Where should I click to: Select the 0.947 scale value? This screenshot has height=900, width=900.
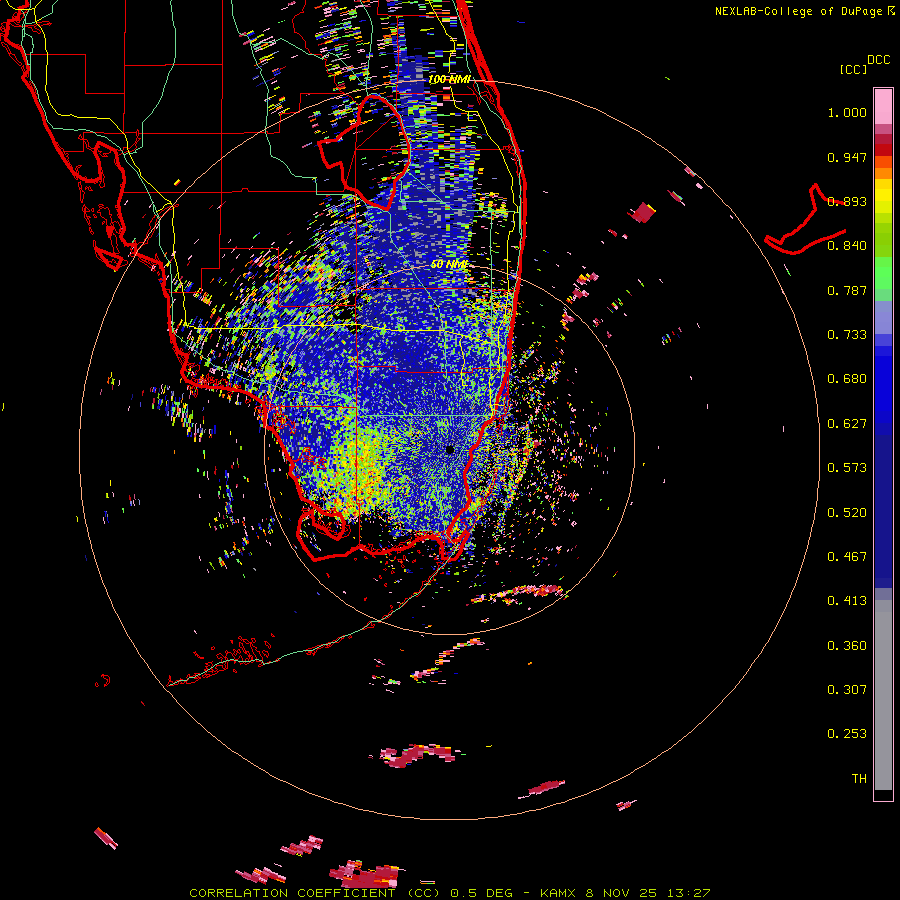pos(847,157)
